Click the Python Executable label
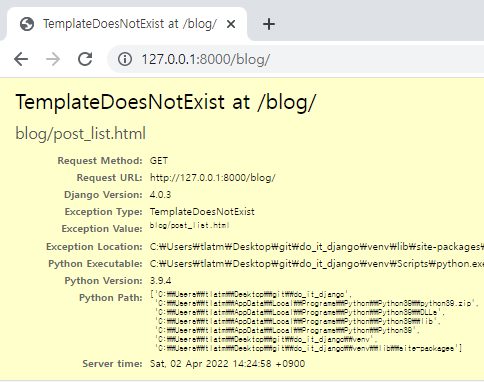484x382 pixels. pos(95,264)
